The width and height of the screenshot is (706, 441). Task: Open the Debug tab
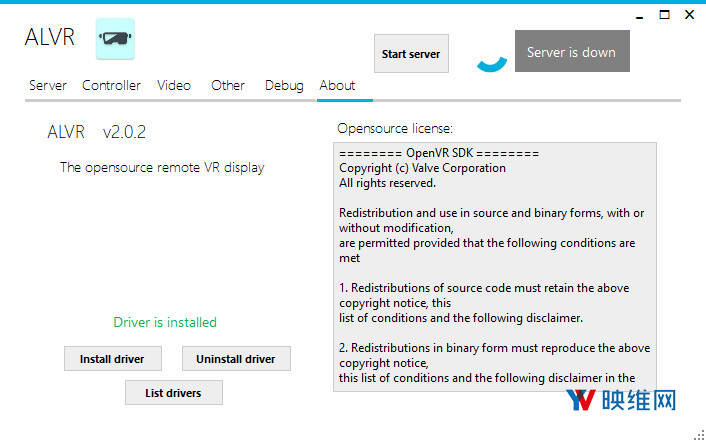coord(284,86)
